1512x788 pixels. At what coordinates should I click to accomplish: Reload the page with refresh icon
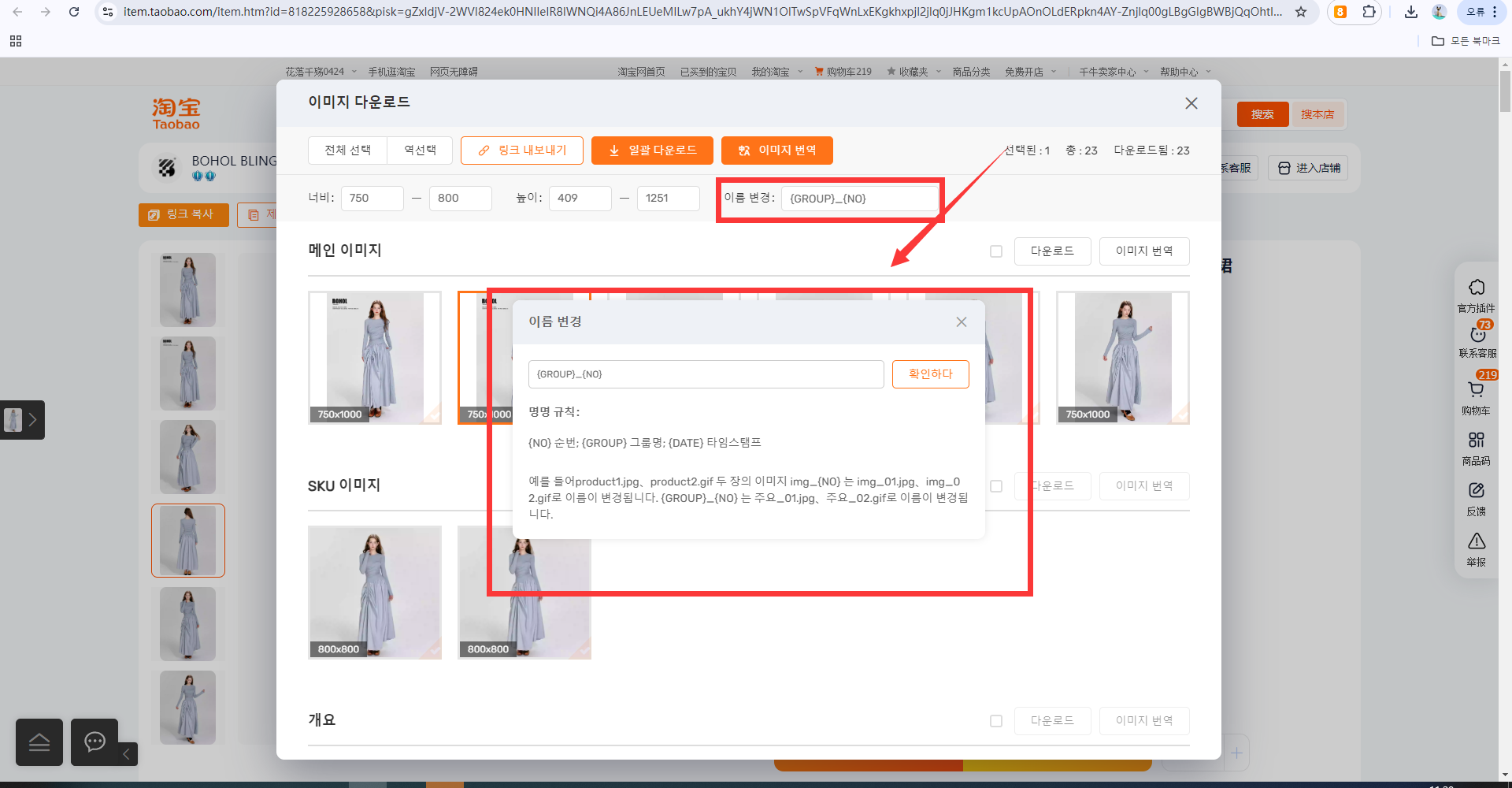(74, 12)
